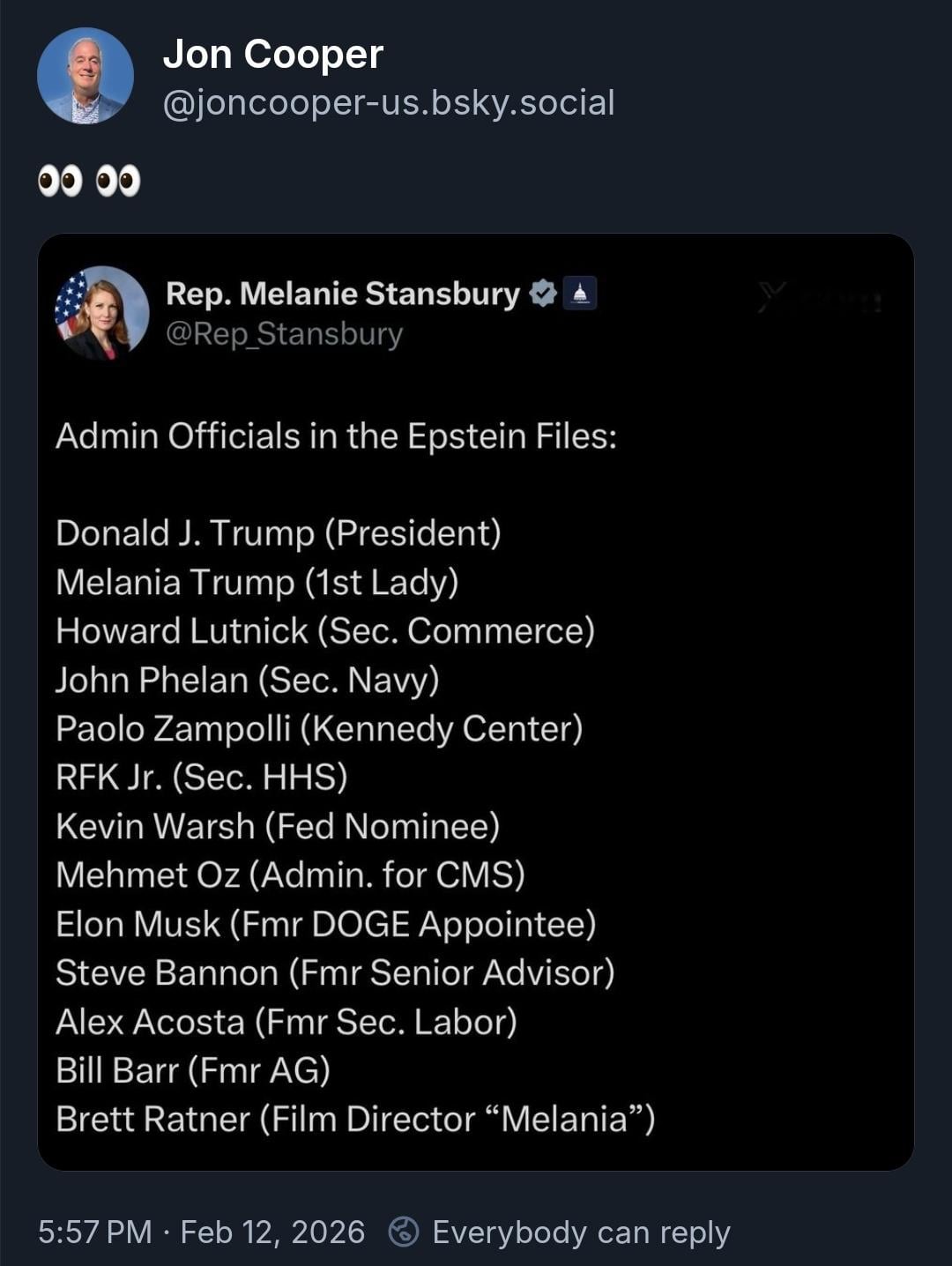Click the faint X logo watermark
This screenshot has height=1266, width=952.
(x=773, y=299)
